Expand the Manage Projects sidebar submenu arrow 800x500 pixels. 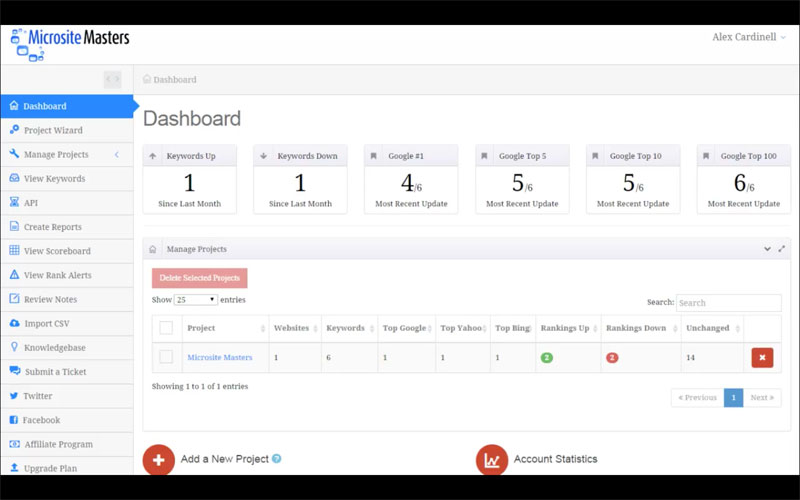[117, 154]
